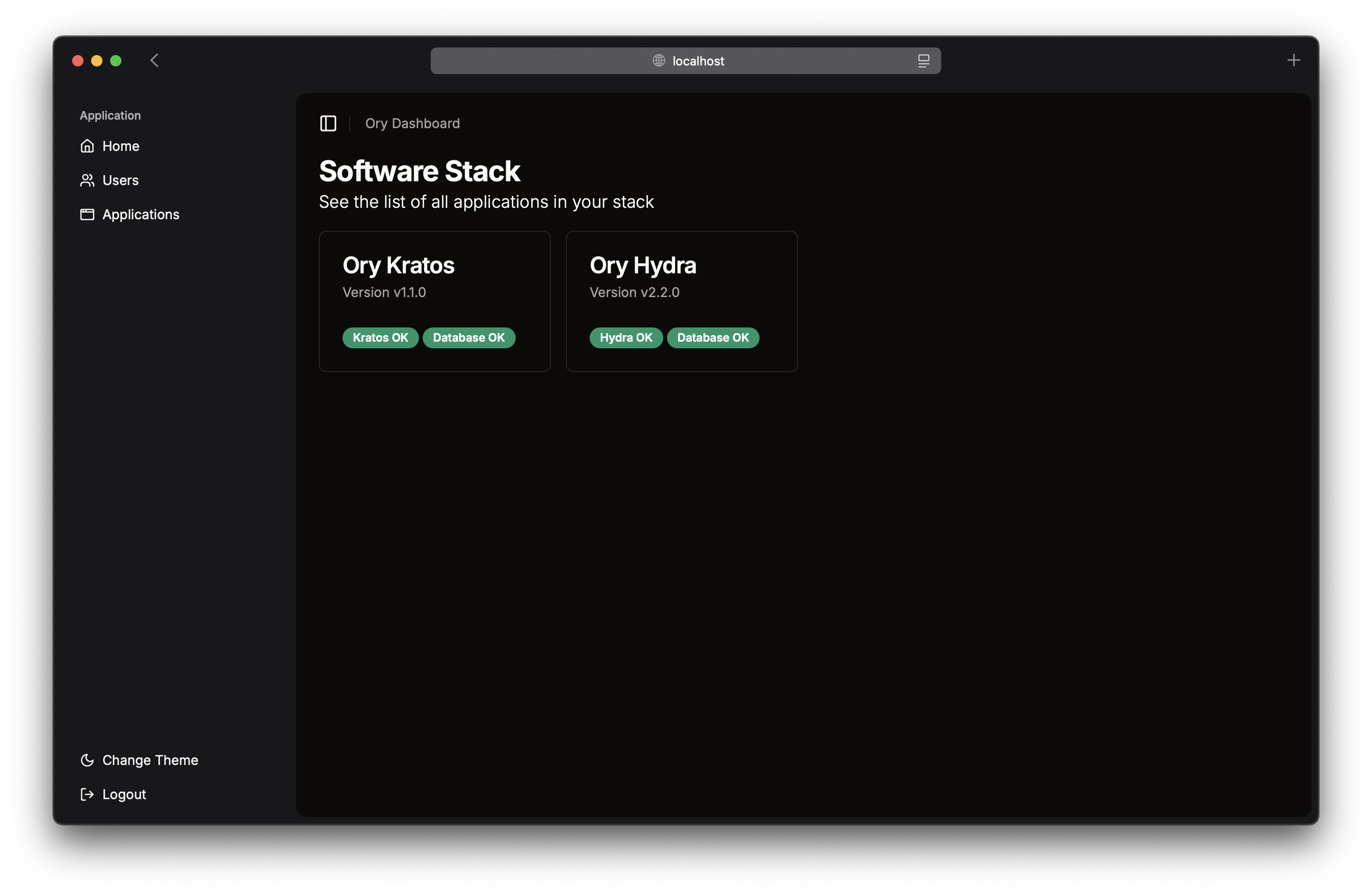Click the Ory Dashboard breadcrumb
The height and width of the screenshot is (895, 1372).
412,123
